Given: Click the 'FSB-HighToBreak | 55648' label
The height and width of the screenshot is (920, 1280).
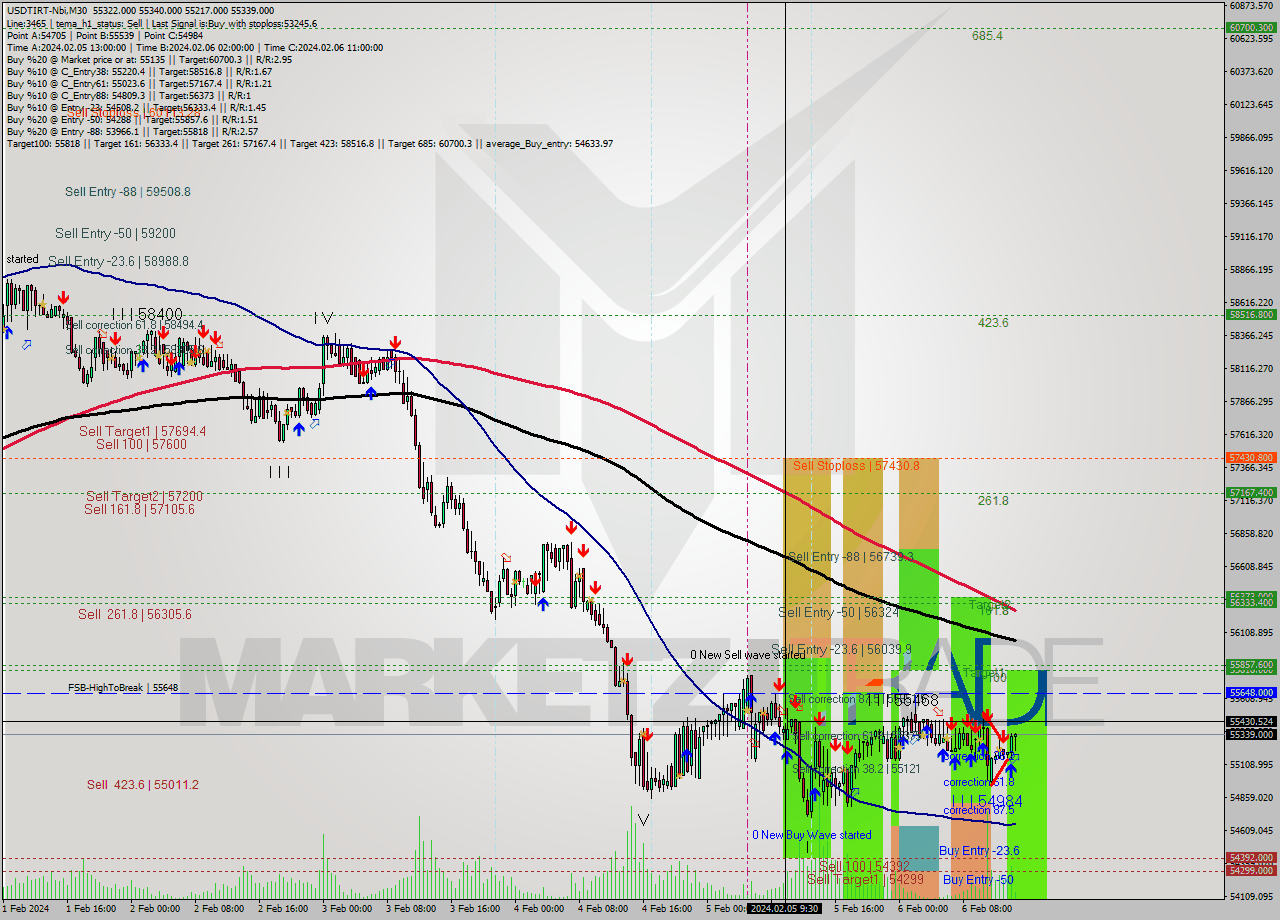Looking at the screenshot, I should coord(123,688).
